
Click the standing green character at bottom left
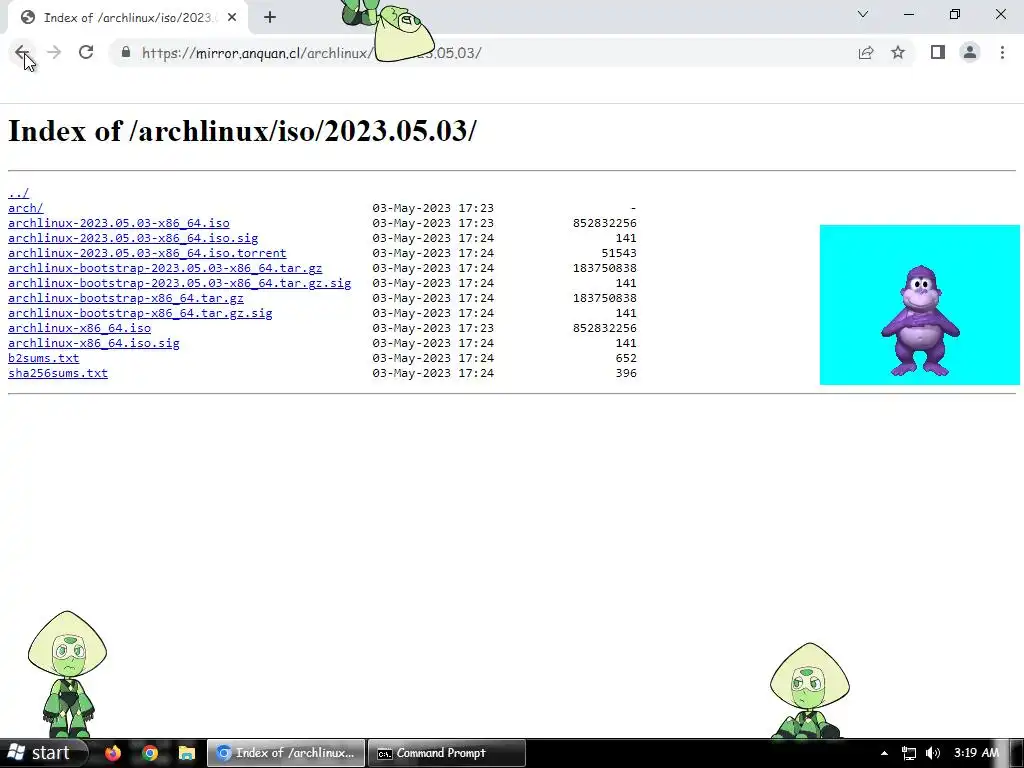tap(67, 674)
